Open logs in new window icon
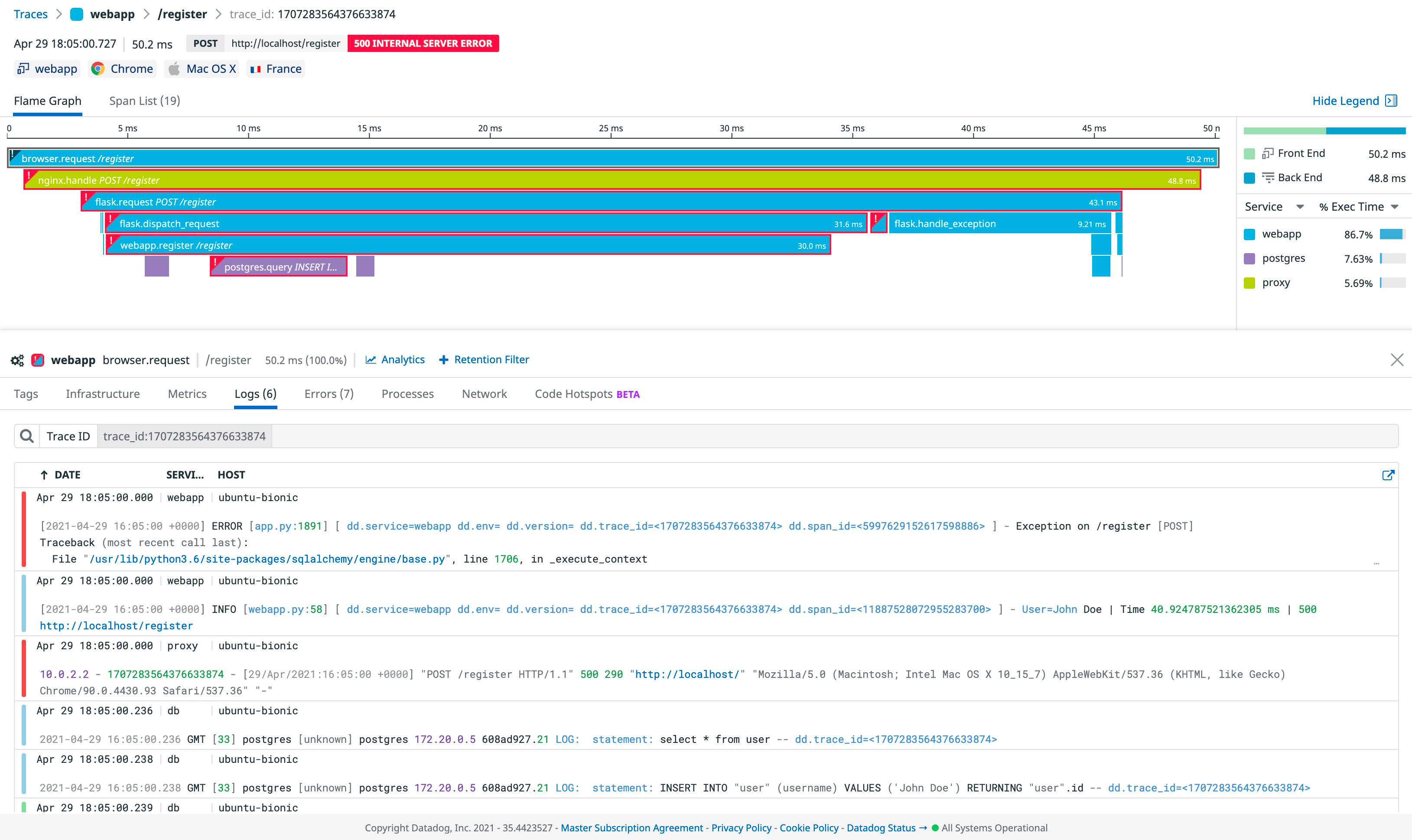 point(1388,475)
